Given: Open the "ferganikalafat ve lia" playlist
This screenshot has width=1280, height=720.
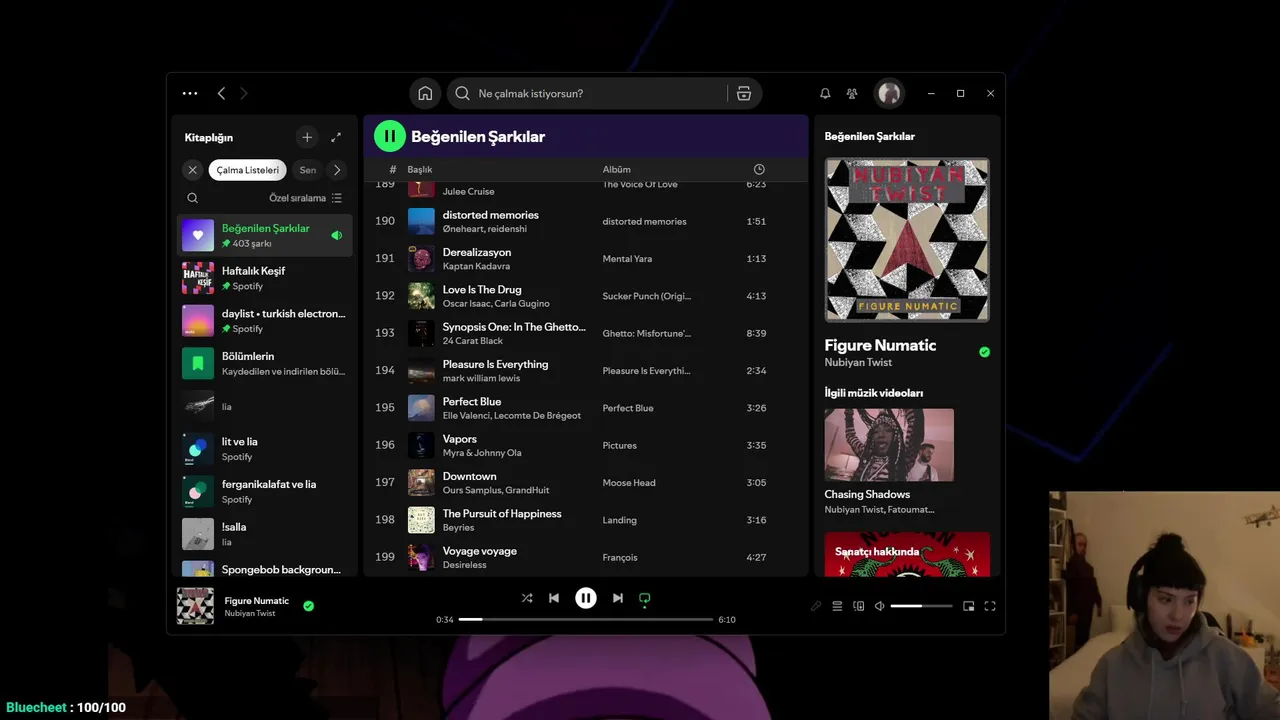Looking at the screenshot, I should (x=265, y=491).
